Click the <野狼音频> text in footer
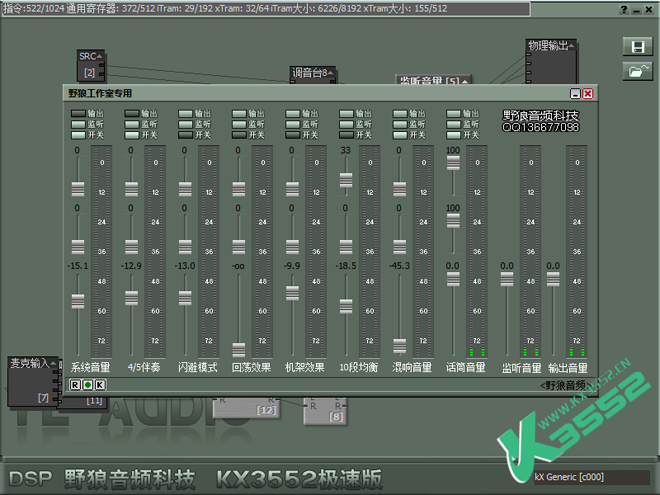Screen dimensions: 660x495 click(565, 385)
